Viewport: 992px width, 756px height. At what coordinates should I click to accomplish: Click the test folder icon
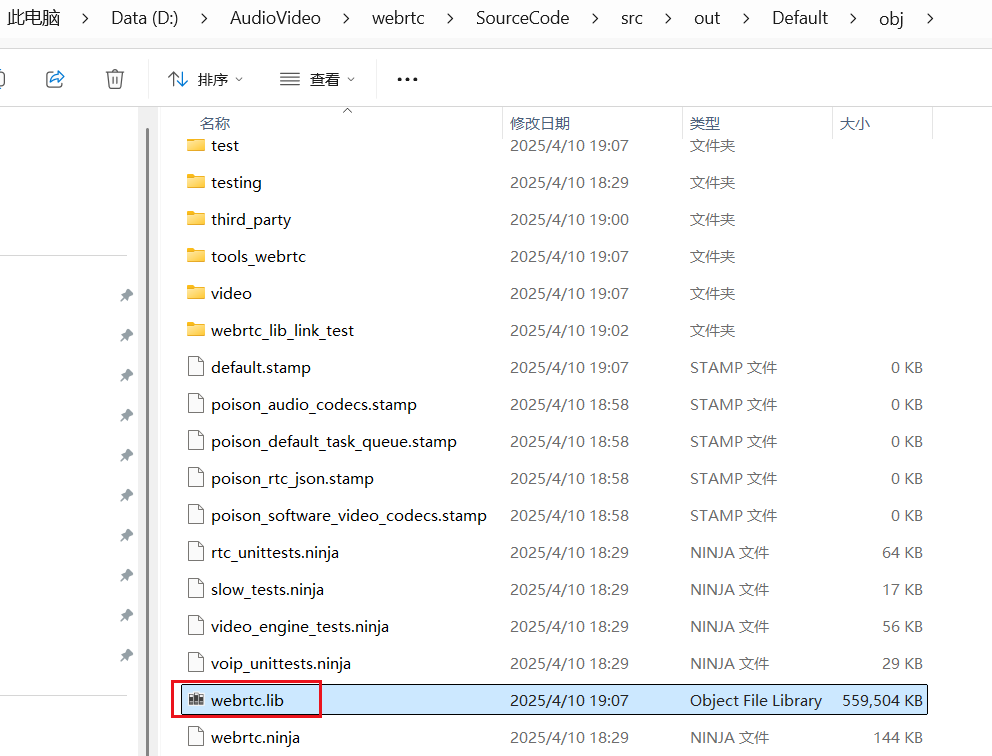(196, 145)
